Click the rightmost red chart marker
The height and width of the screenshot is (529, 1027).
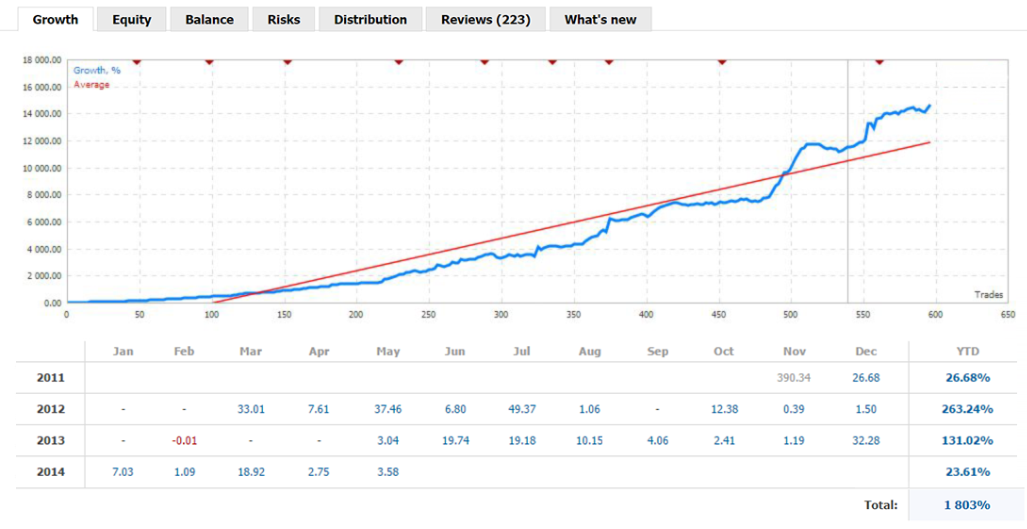click(879, 61)
